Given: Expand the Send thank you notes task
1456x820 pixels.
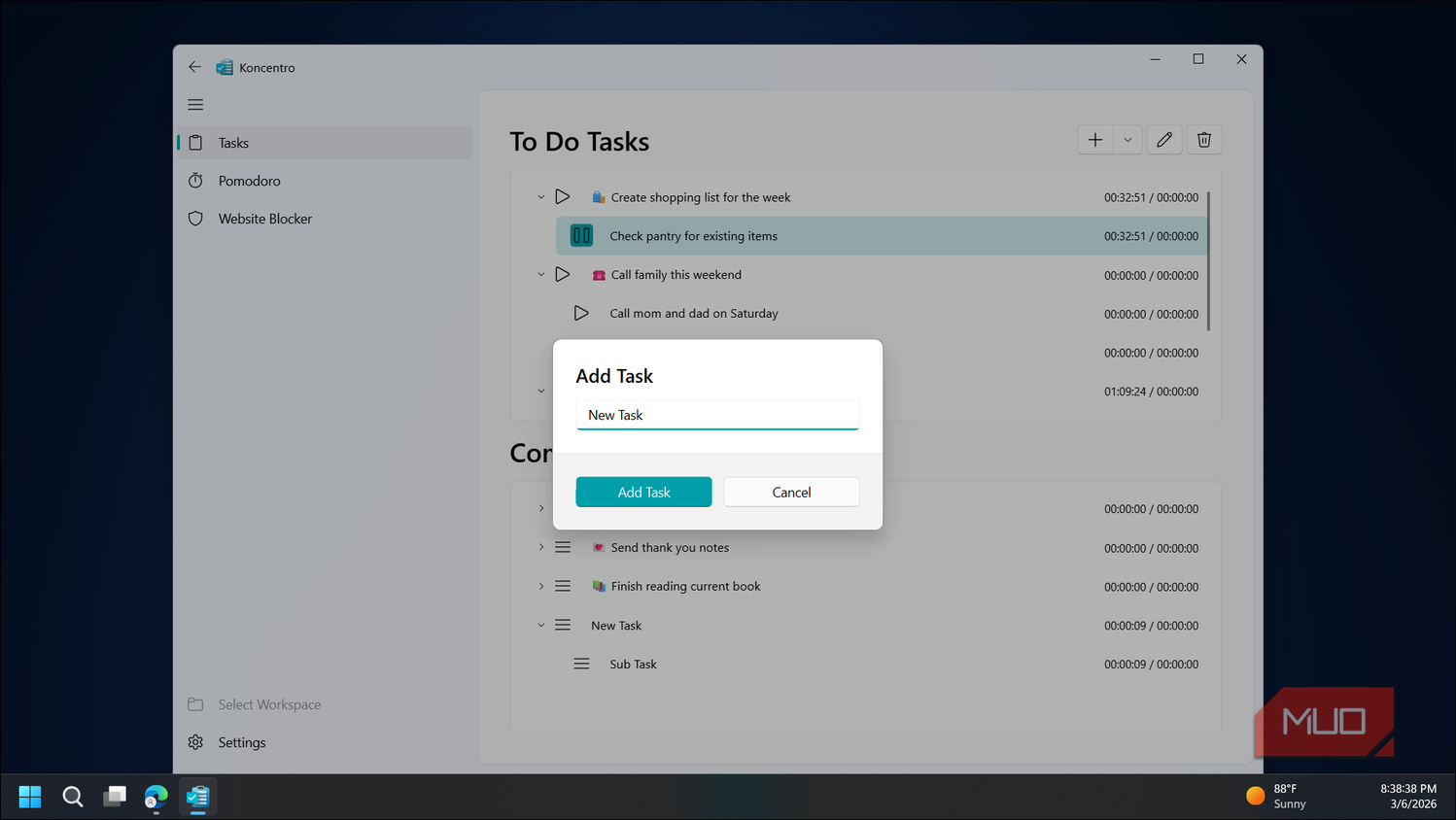Looking at the screenshot, I should [x=541, y=547].
